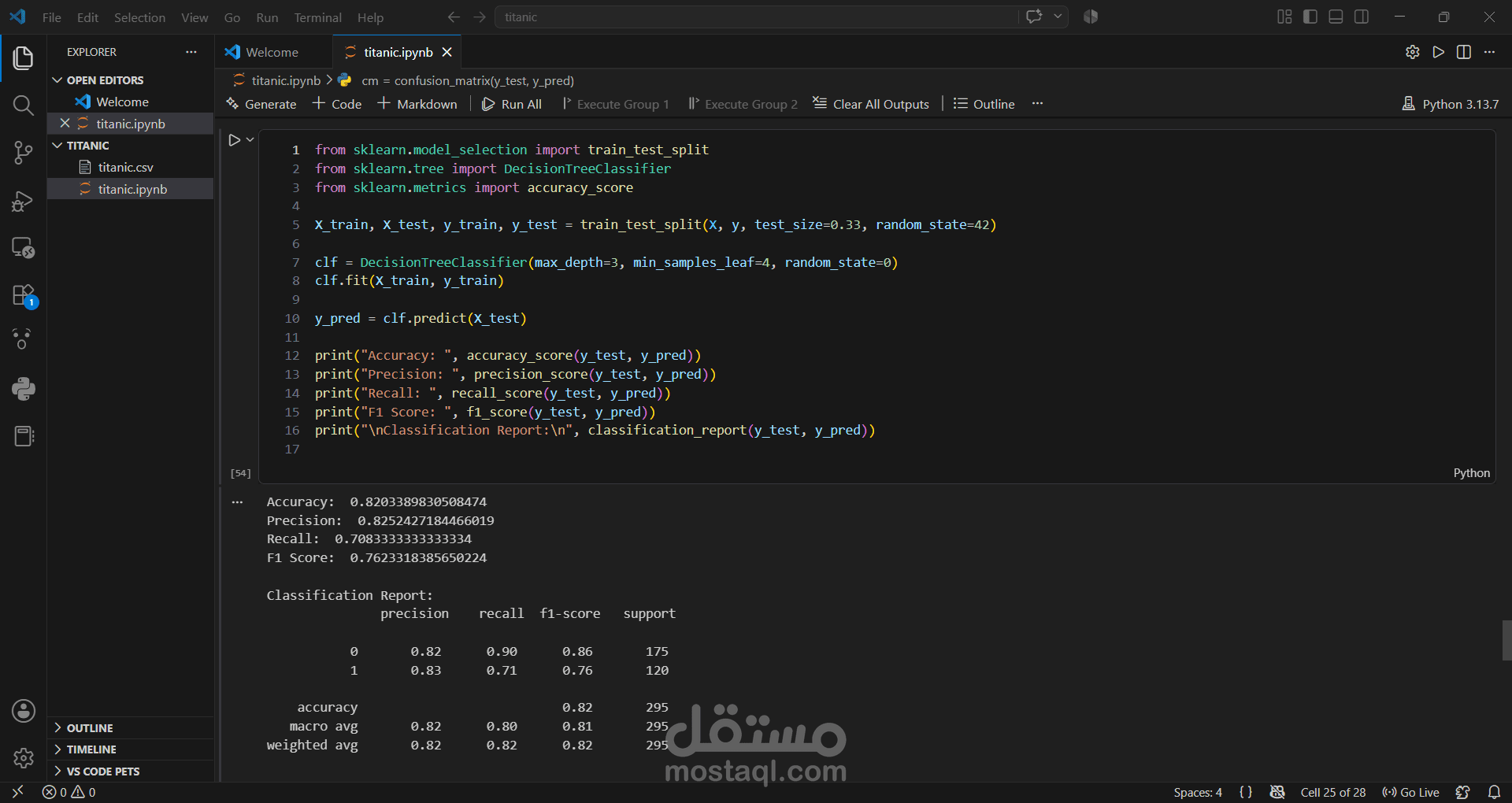This screenshot has height=803, width=1512.
Task: Open the notebook Outline
Action: tap(984, 104)
